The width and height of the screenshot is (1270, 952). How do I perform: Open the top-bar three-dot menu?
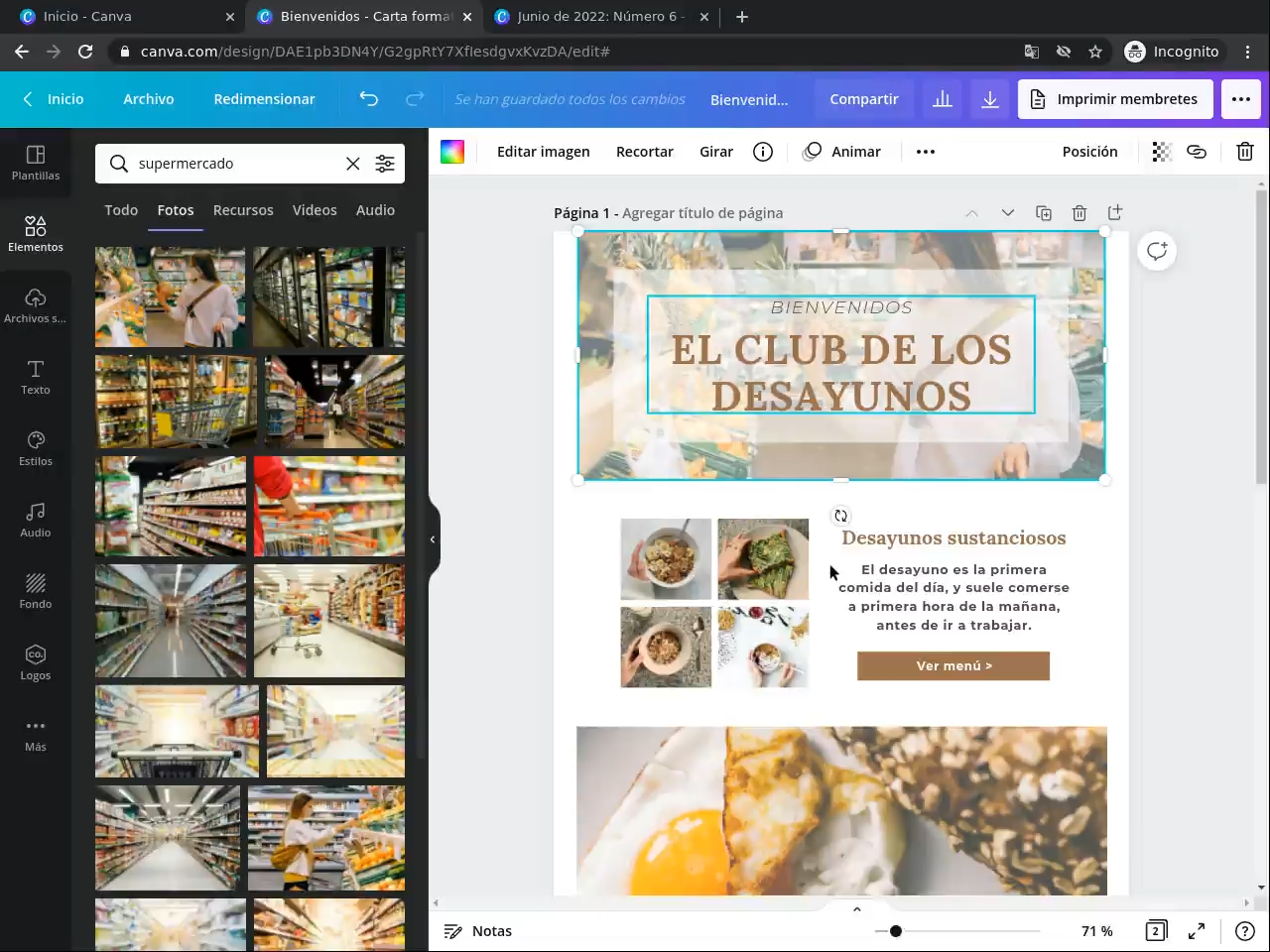click(x=1241, y=99)
